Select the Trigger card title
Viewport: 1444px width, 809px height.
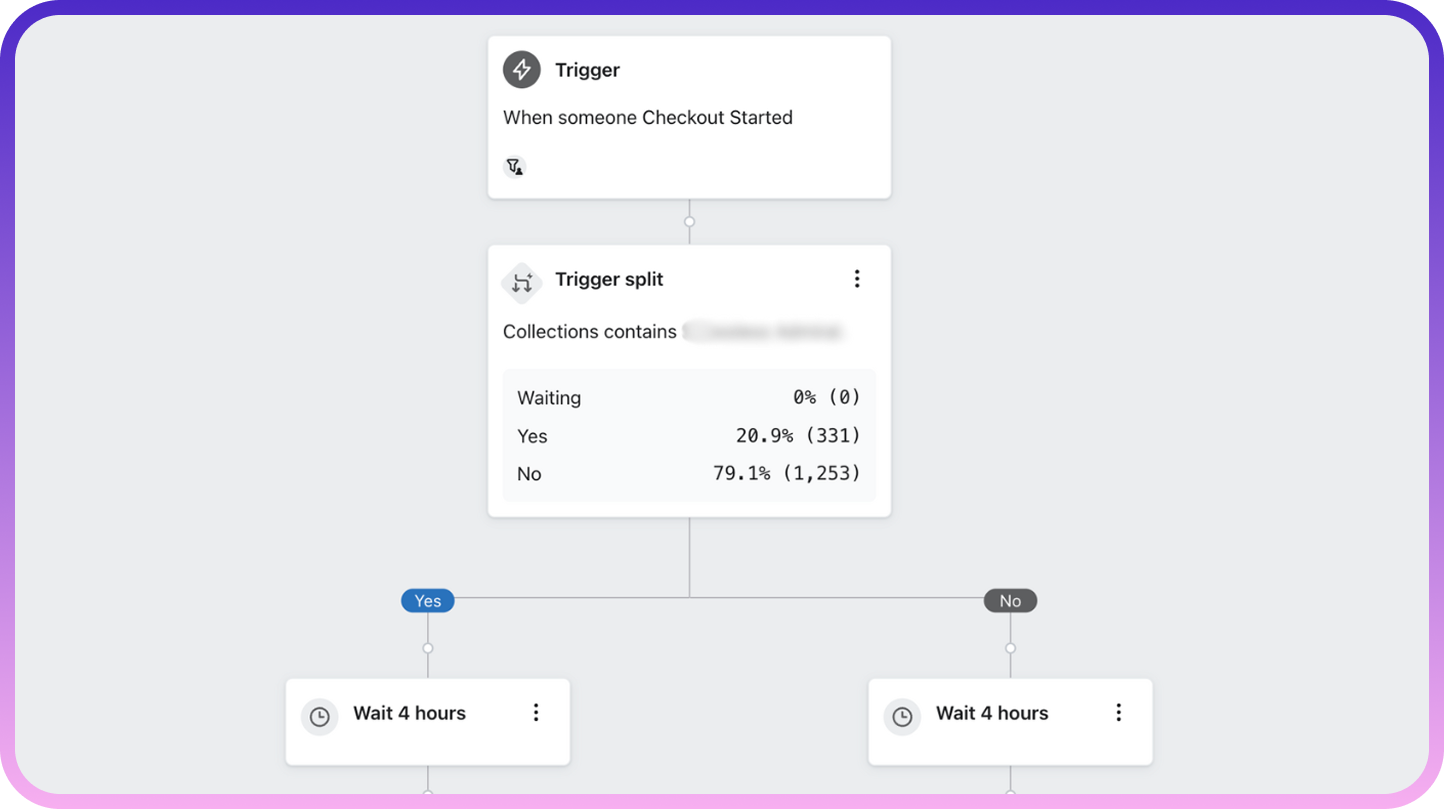click(x=587, y=70)
